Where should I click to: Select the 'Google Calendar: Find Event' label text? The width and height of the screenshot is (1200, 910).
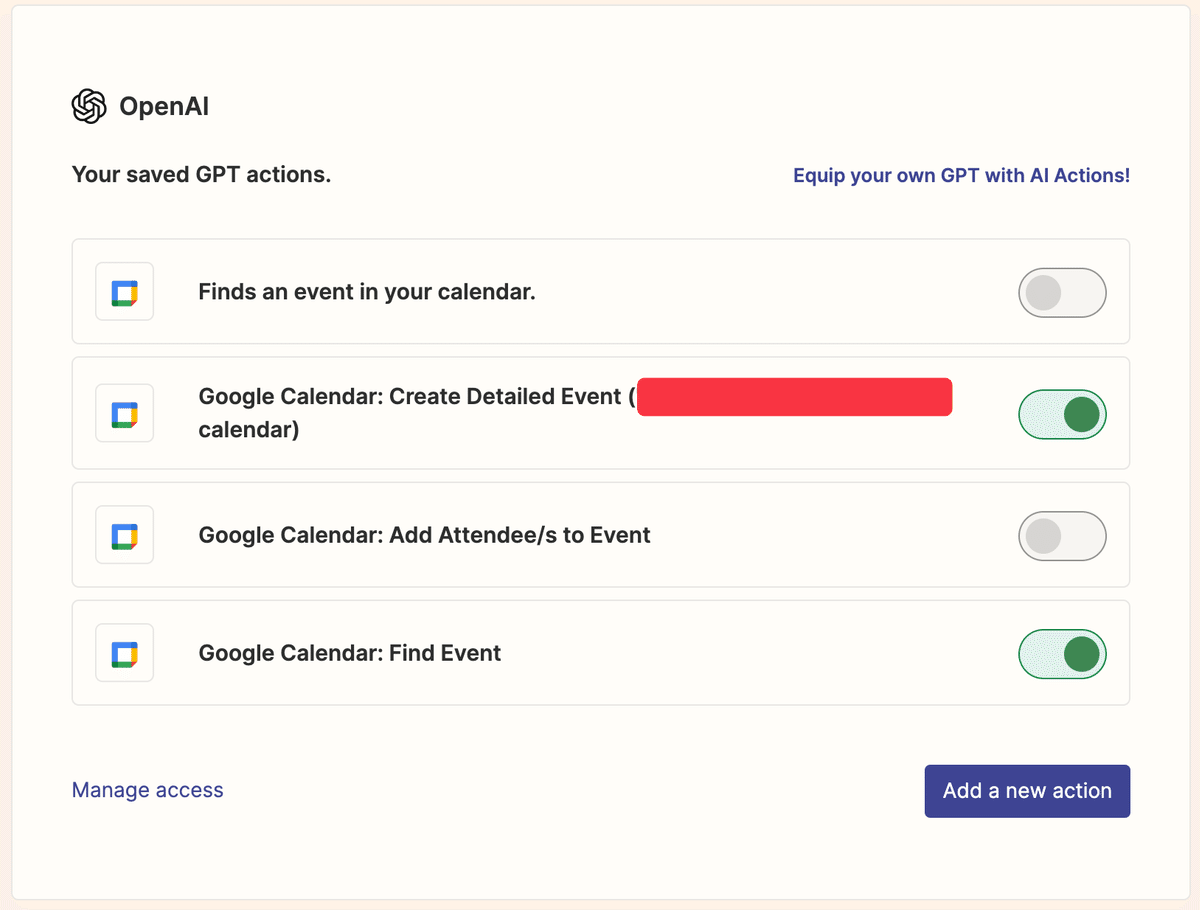(x=350, y=653)
